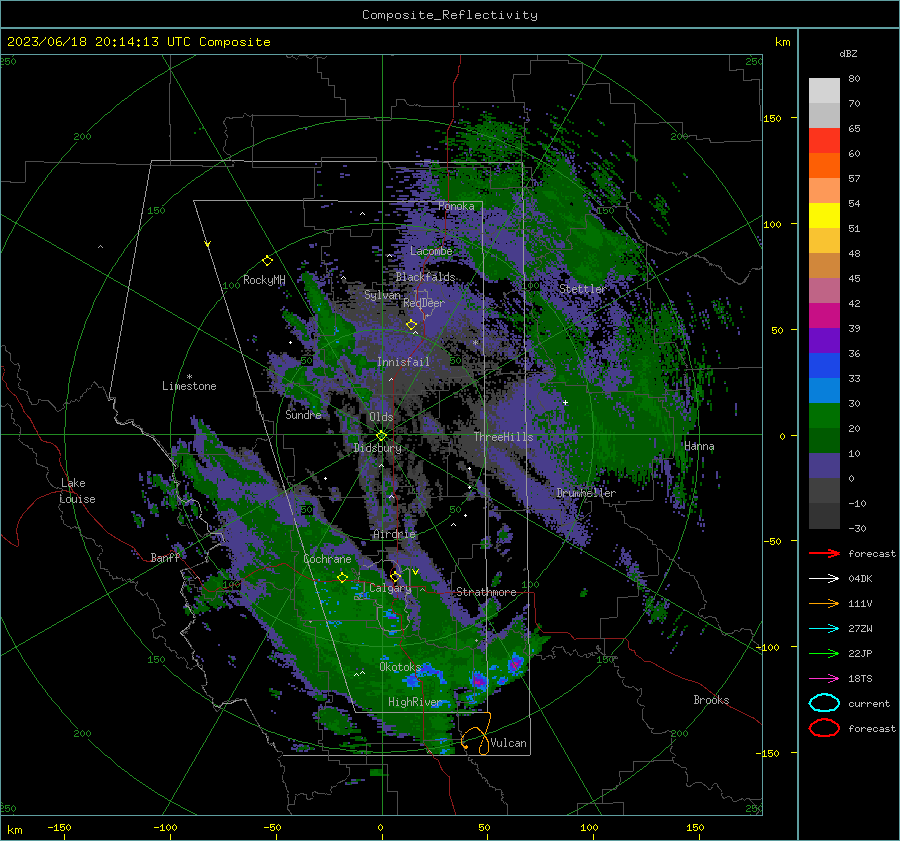Screen dimensions: 900x841
Task: Click the Okotoks city label
Action: (400, 666)
